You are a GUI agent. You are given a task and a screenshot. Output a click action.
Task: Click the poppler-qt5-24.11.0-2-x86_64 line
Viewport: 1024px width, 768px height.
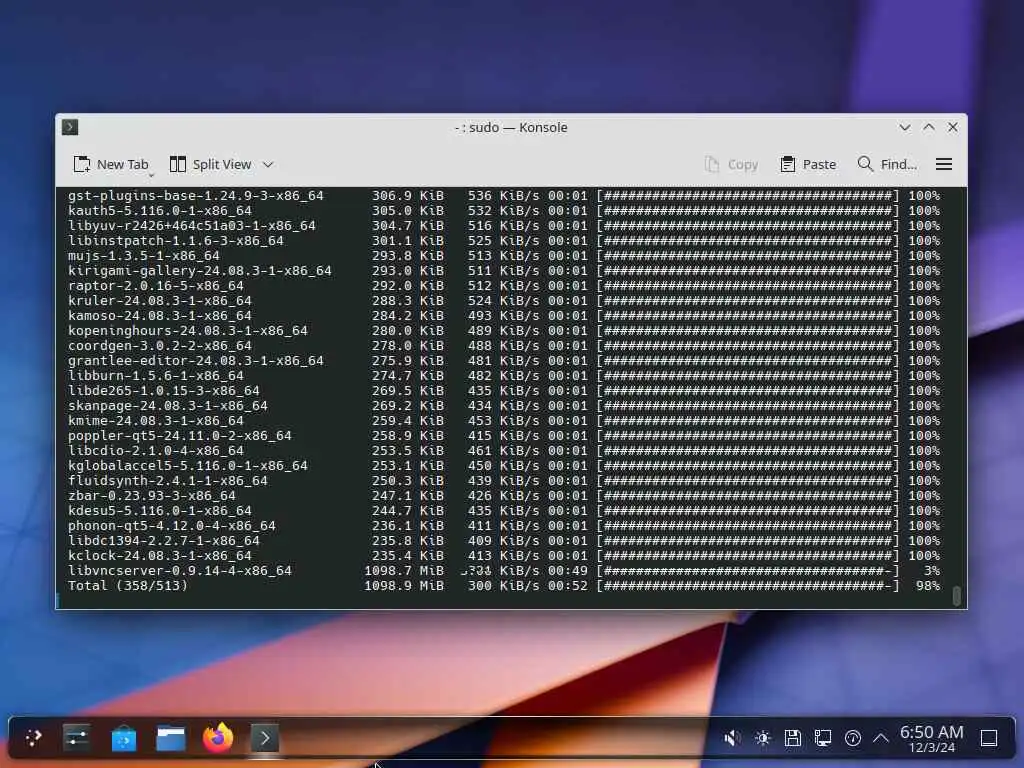504,436
